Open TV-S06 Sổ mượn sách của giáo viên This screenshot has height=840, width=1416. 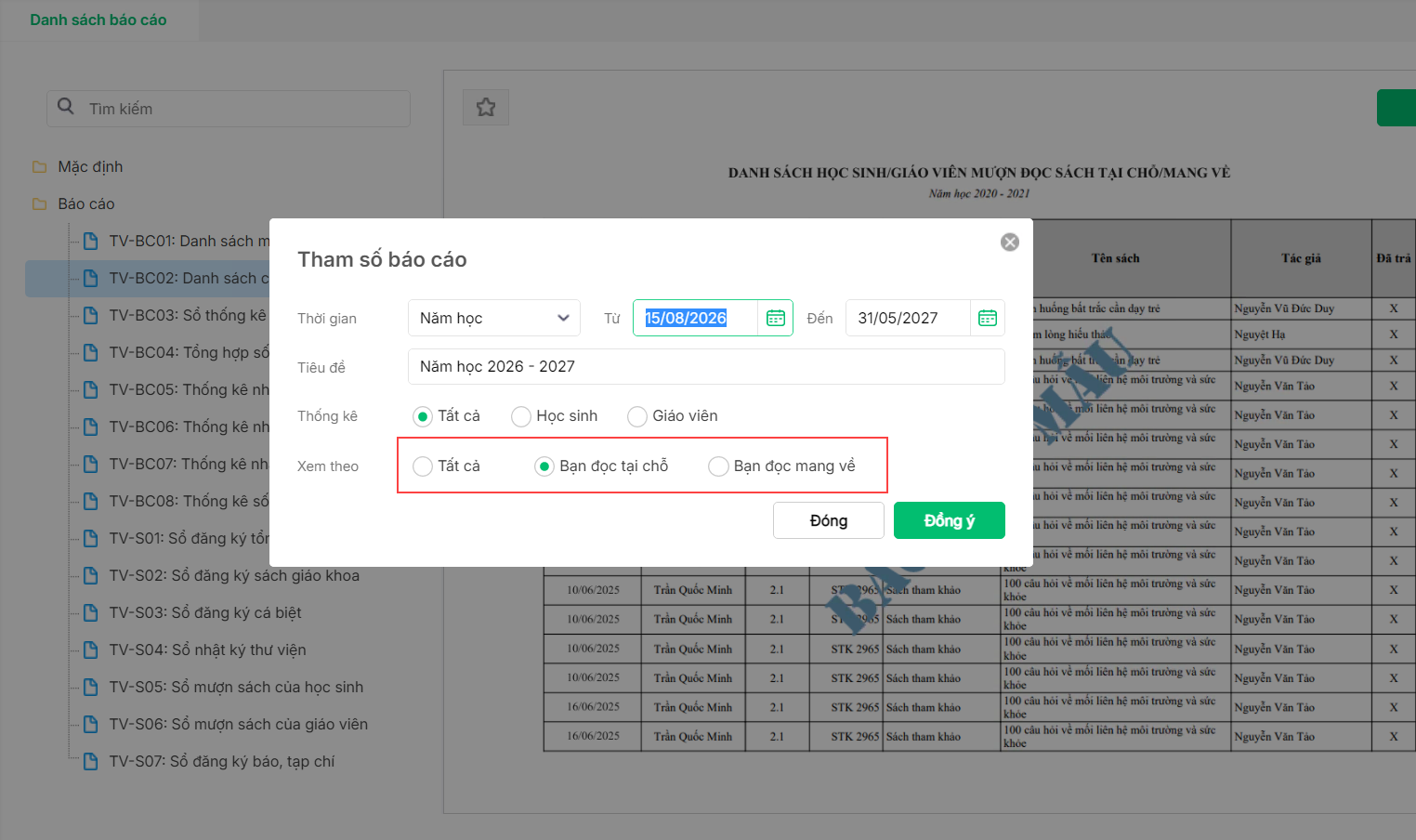click(x=239, y=724)
